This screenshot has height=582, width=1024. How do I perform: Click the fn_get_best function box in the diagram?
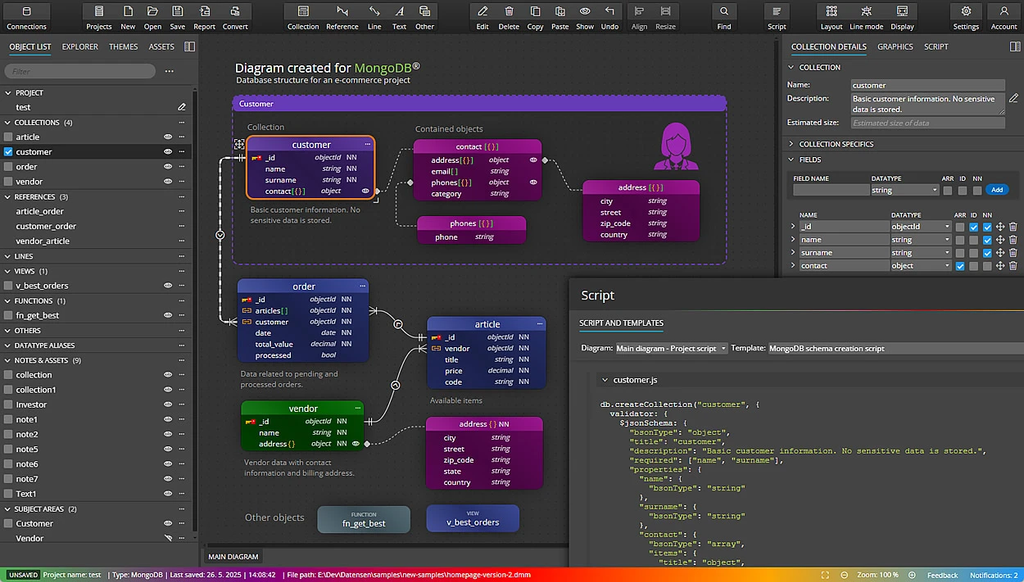click(364, 519)
